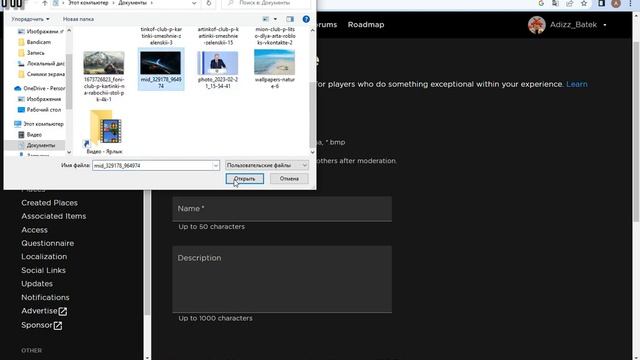Expand the file name history dropdown
This screenshot has height=360, width=640.
pyautogui.click(x=216, y=166)
